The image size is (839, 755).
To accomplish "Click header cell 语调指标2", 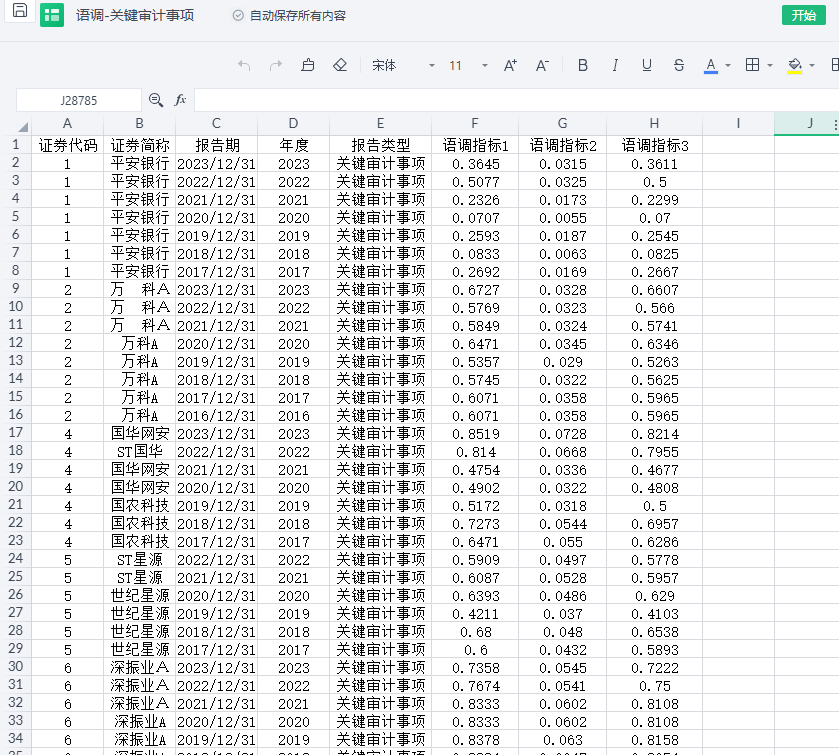I will pos(562,145).
